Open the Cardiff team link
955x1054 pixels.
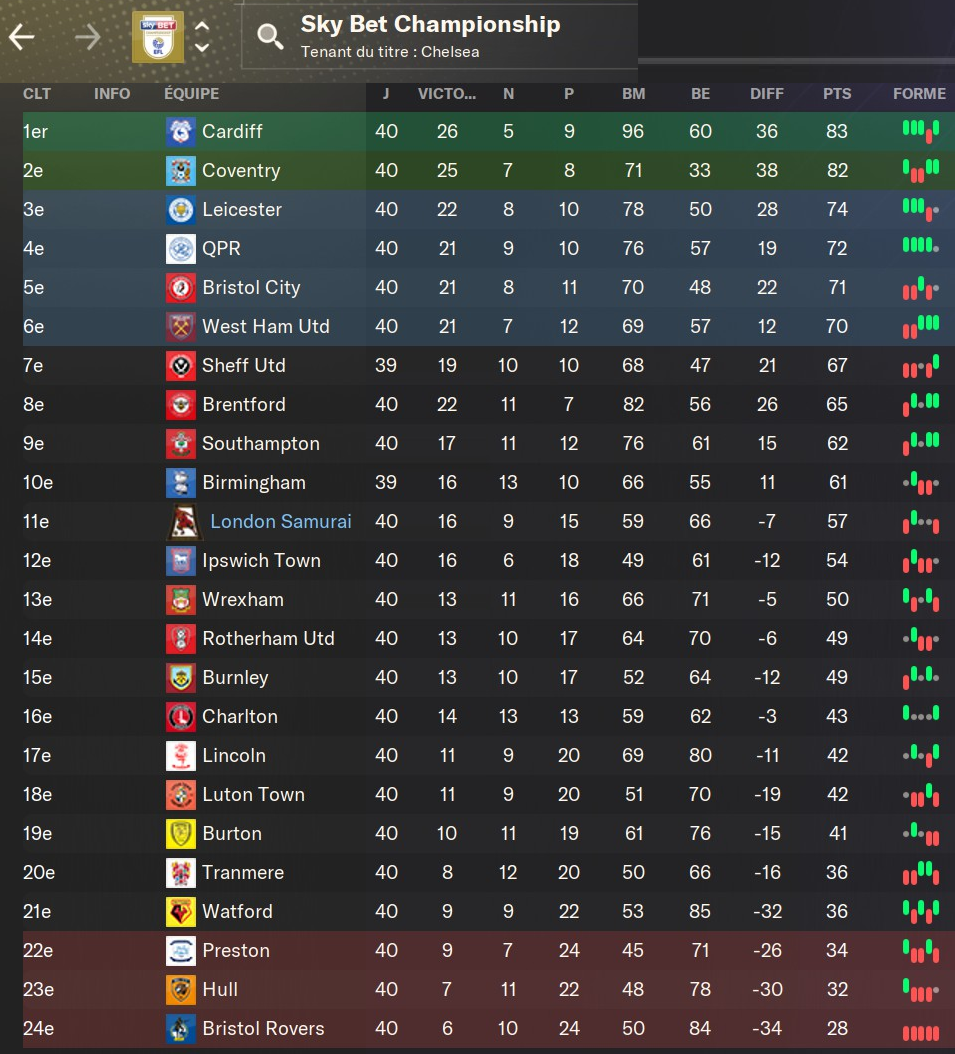(232, 131)
